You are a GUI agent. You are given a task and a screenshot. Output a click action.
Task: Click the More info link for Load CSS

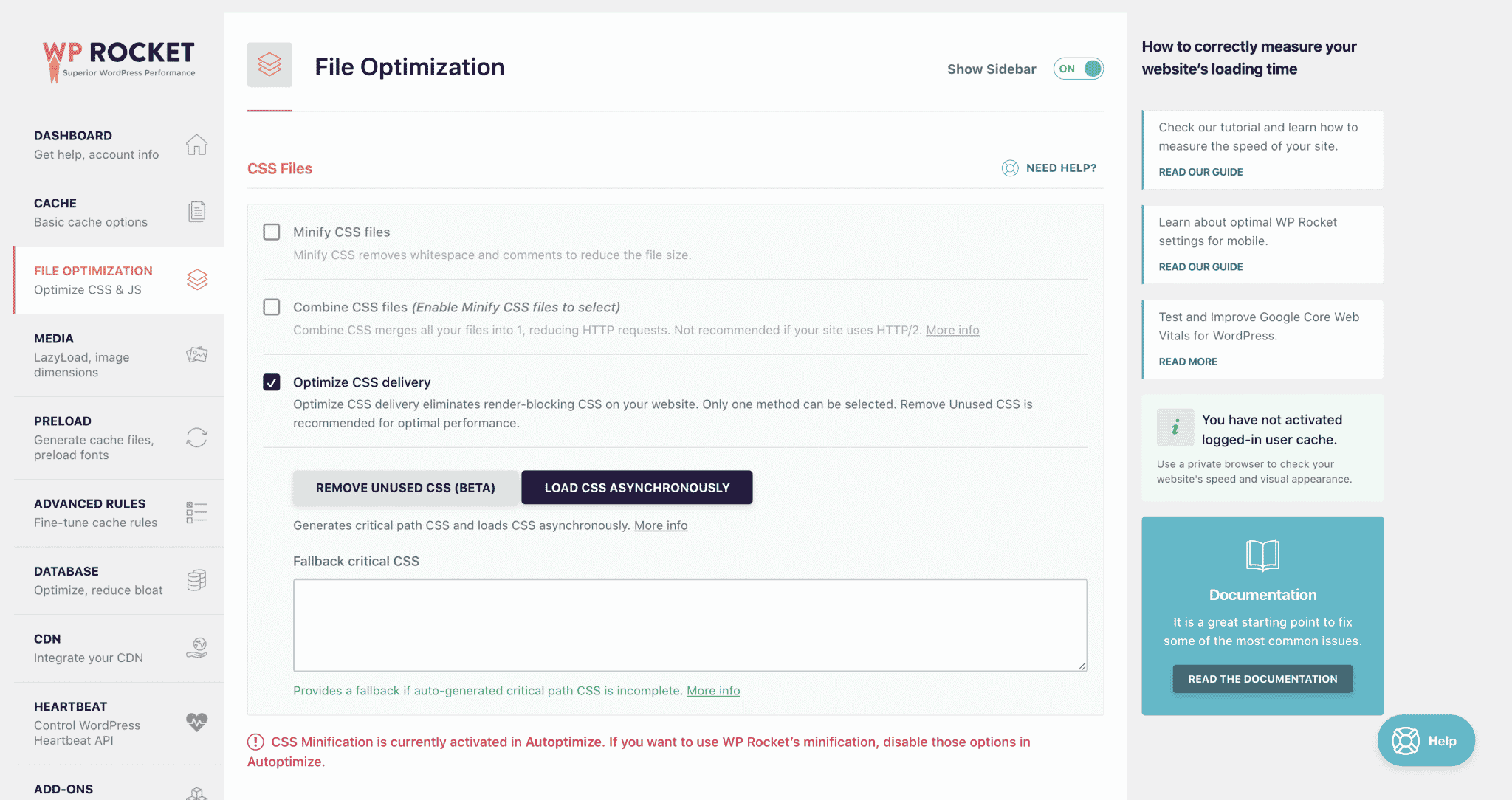(x=661, y=524)
